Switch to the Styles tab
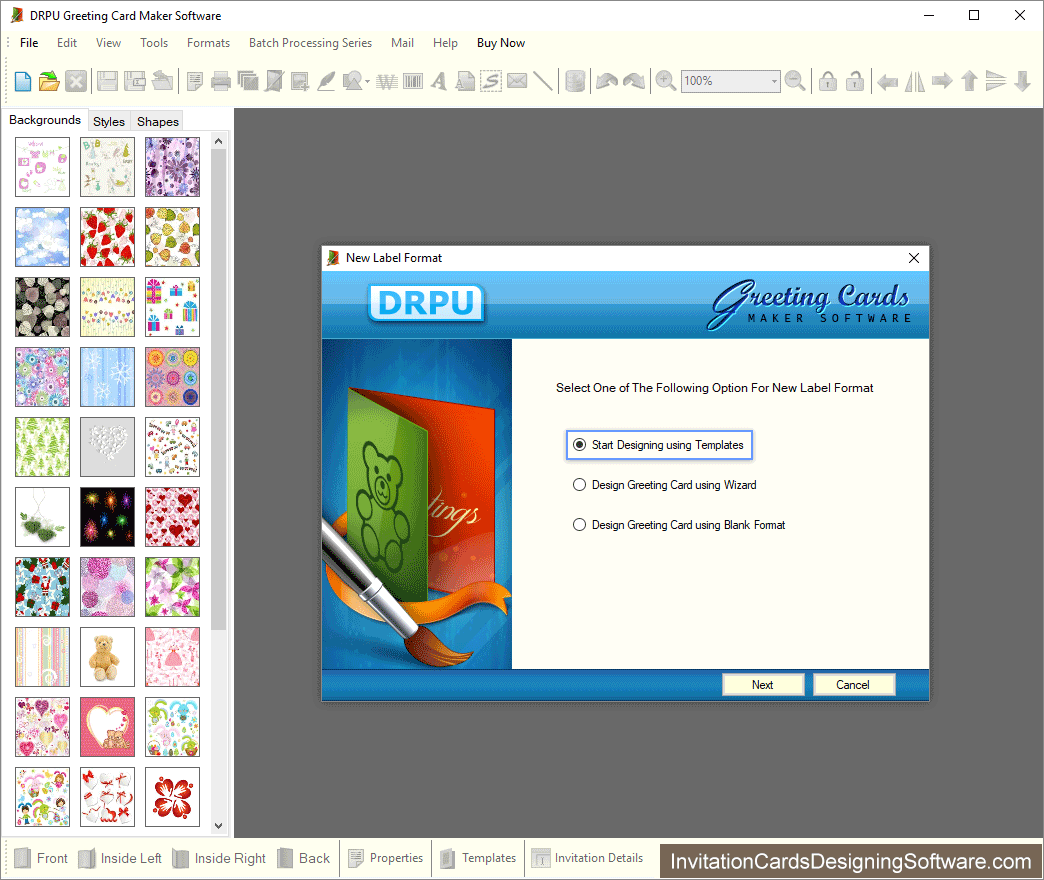Screen dimensions: 1044x880 109,122
